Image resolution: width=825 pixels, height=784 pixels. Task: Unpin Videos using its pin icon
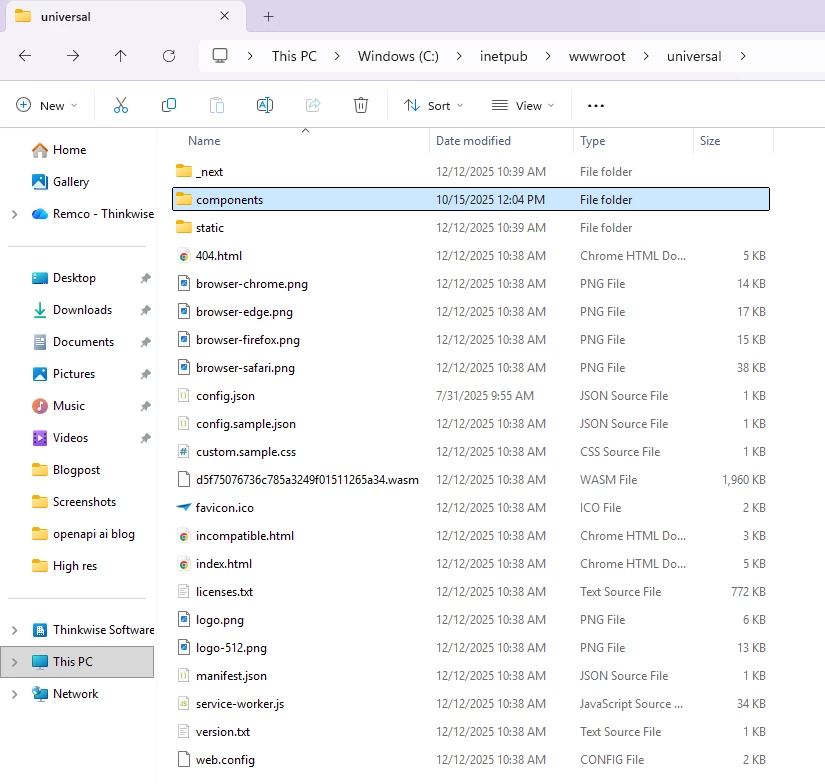point(146,438)
